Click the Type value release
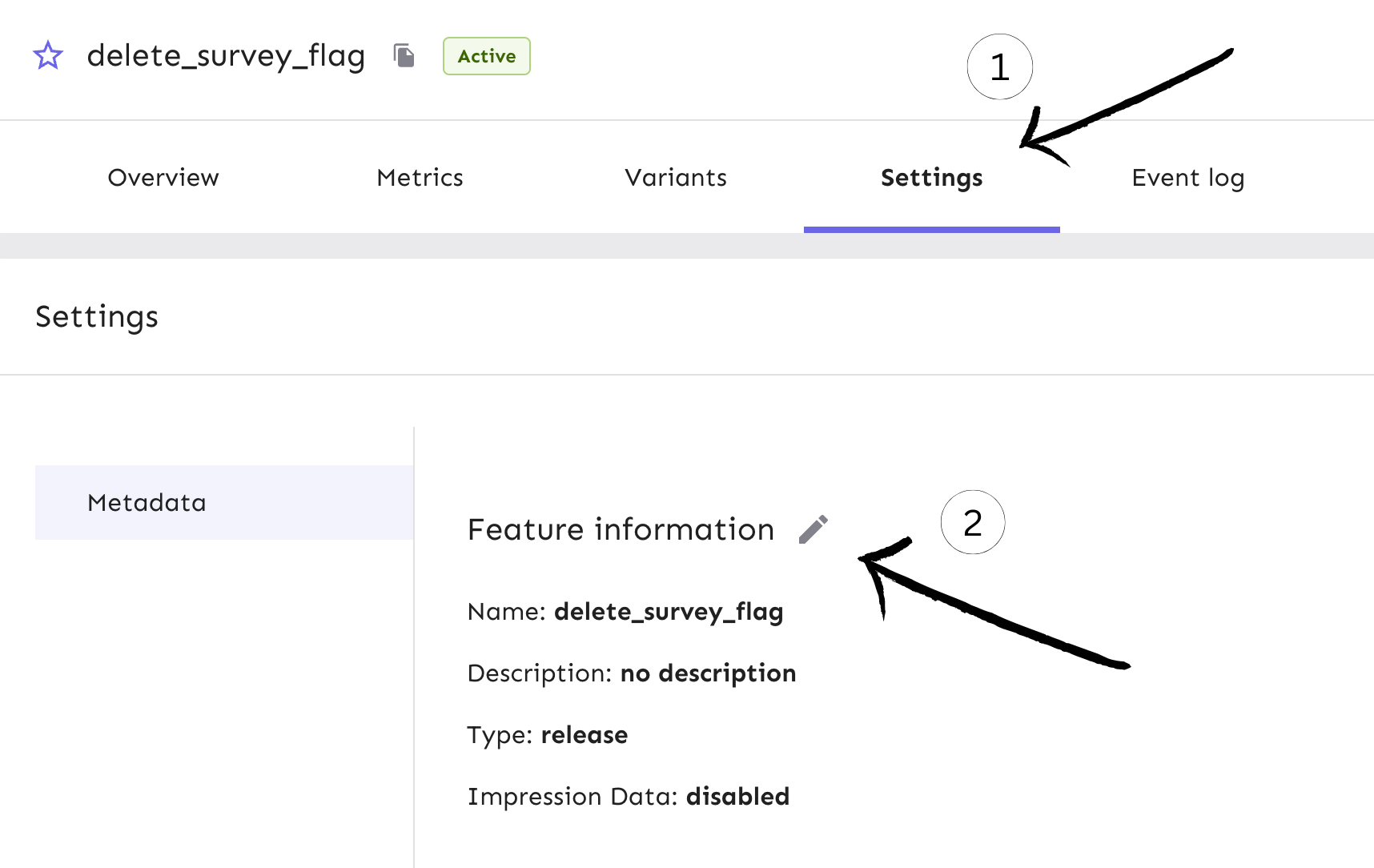1374x868 pixels. (x=585, y=734)
